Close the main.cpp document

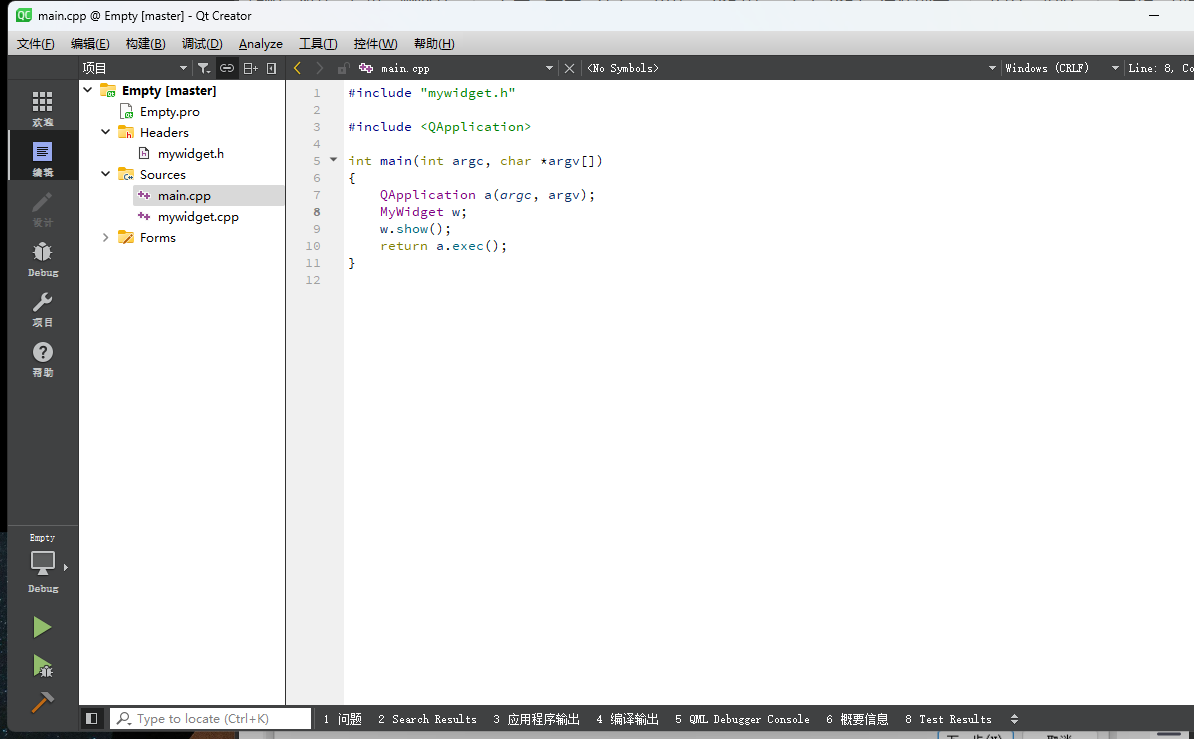[569, 69]
